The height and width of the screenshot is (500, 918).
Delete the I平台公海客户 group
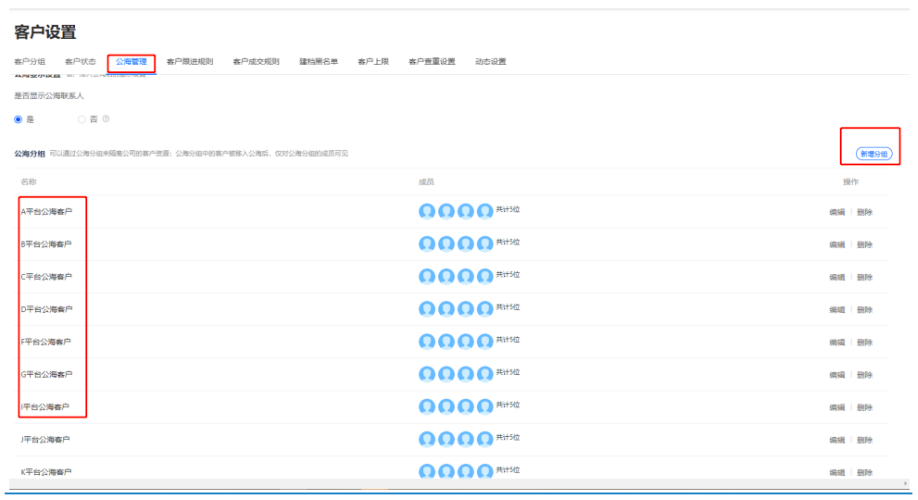865,407
